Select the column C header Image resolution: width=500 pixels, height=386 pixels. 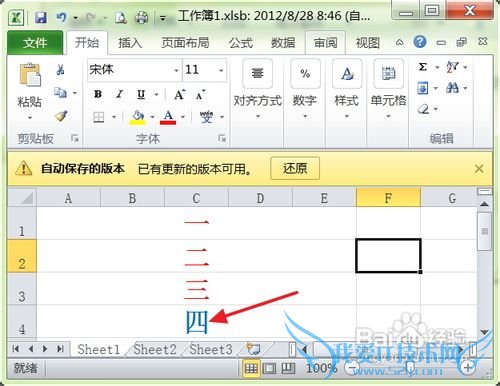click(196, 198)
